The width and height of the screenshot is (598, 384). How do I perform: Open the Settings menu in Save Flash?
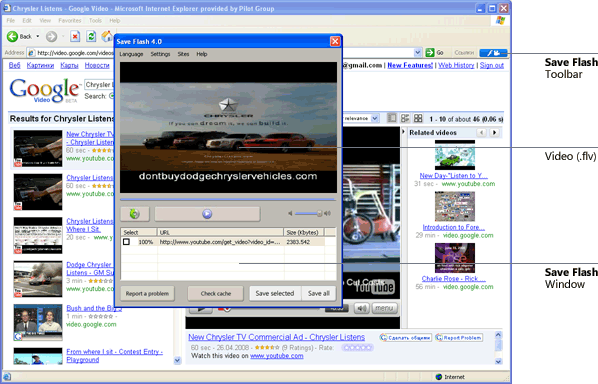160,54
